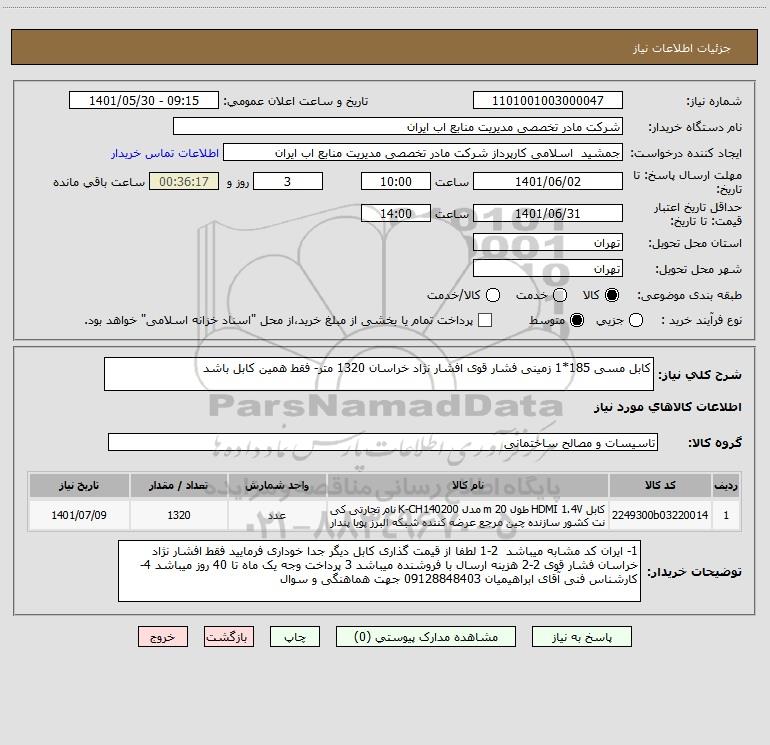Open اطلاعات تماس خریدار link
The image size is (770, 745).
click(165, 153)
